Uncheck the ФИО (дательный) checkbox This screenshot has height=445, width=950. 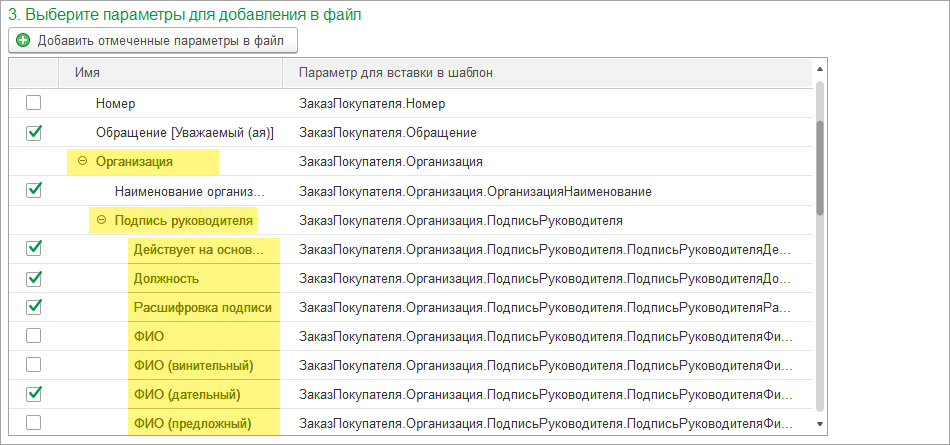click(34, 393)
